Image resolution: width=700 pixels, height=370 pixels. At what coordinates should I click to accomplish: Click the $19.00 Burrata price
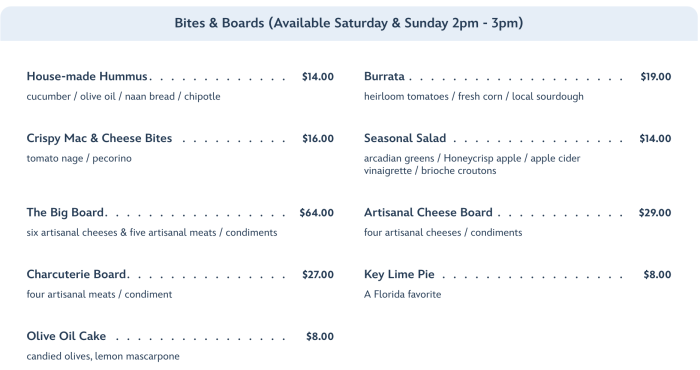tap(655, 77)
